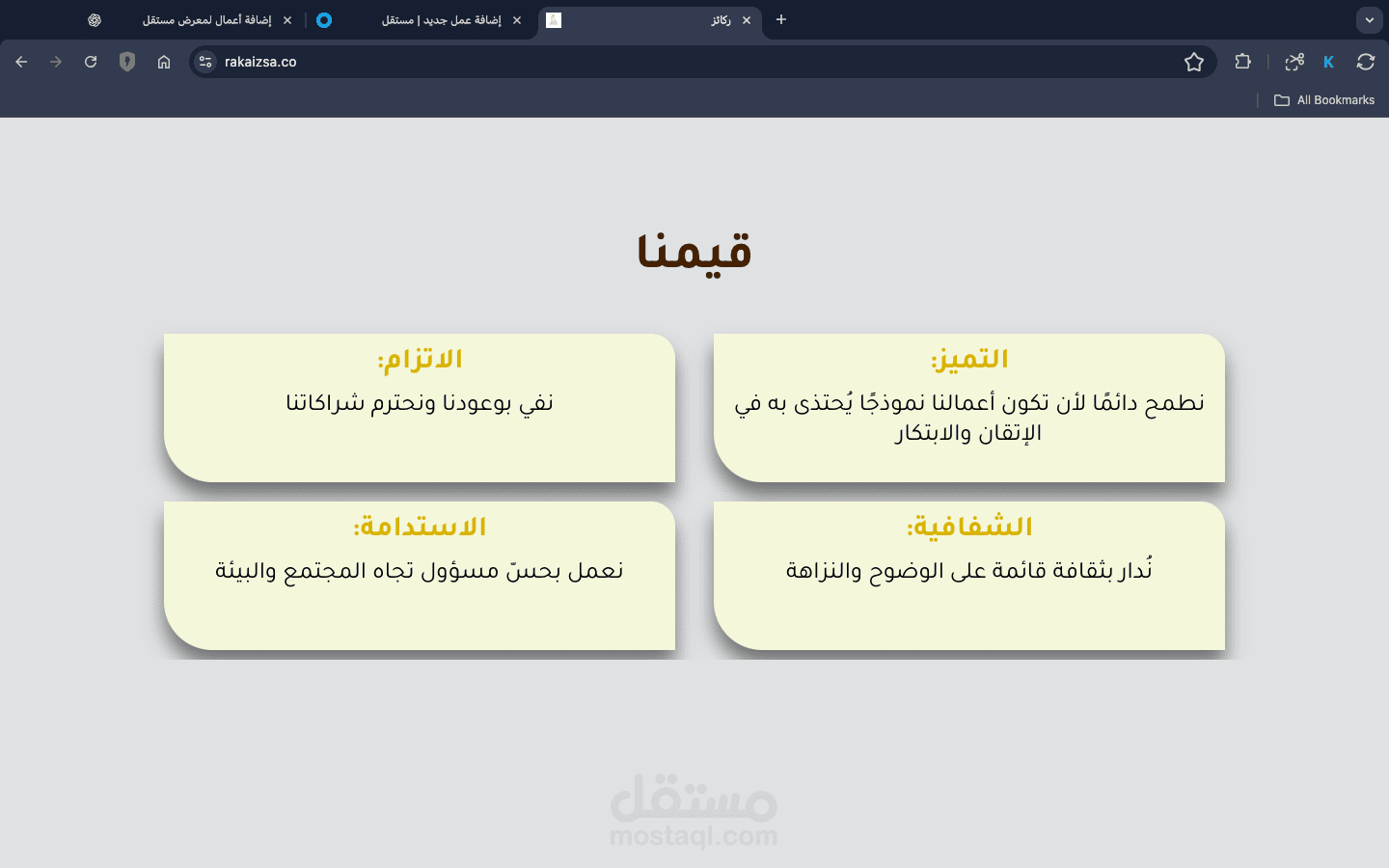This screenshot has height=868, width=1389.
Task: Open a new tab with plus button
Action: 781,19
